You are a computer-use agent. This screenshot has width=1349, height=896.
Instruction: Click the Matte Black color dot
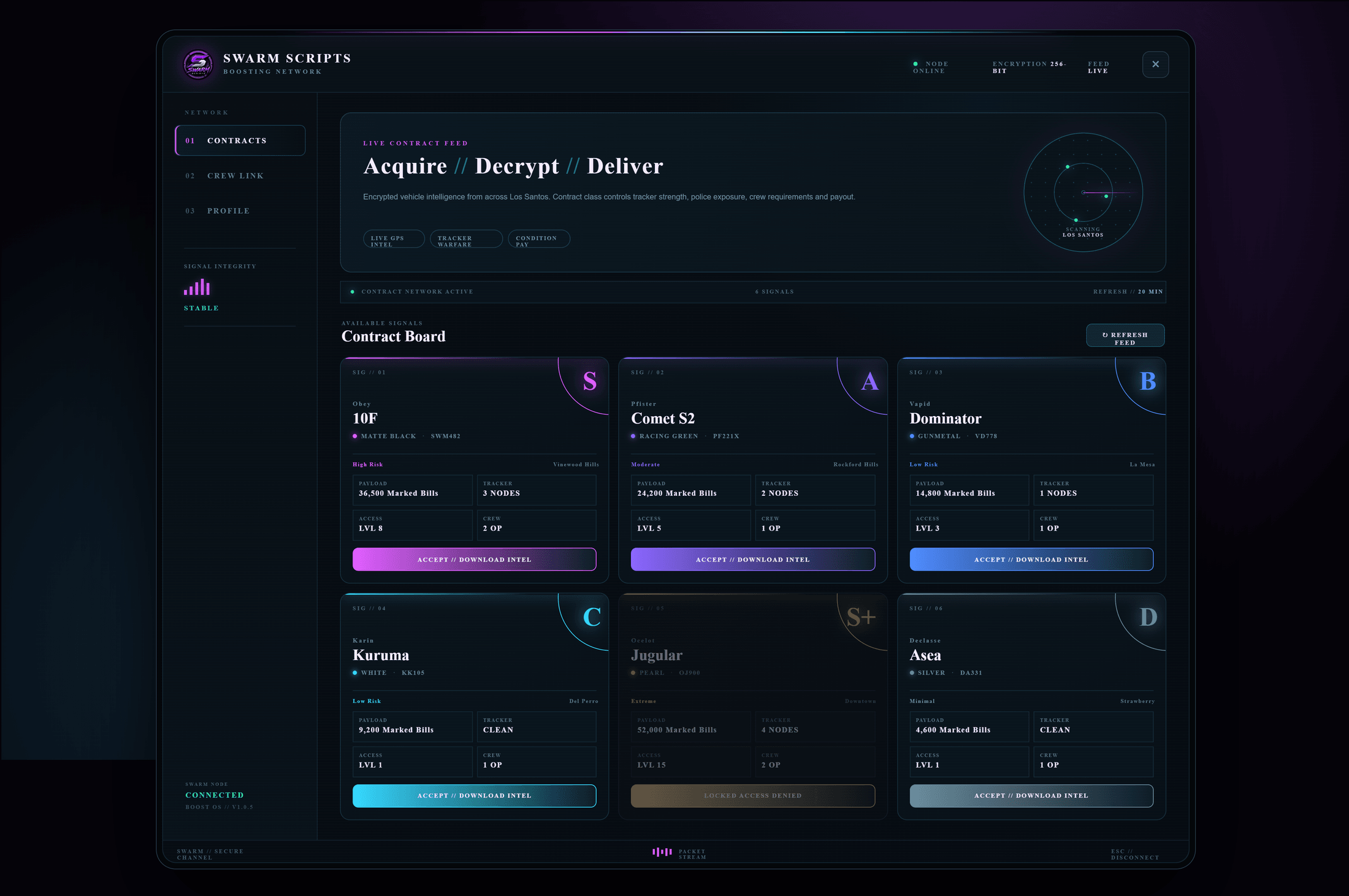(x=355, y=436)
